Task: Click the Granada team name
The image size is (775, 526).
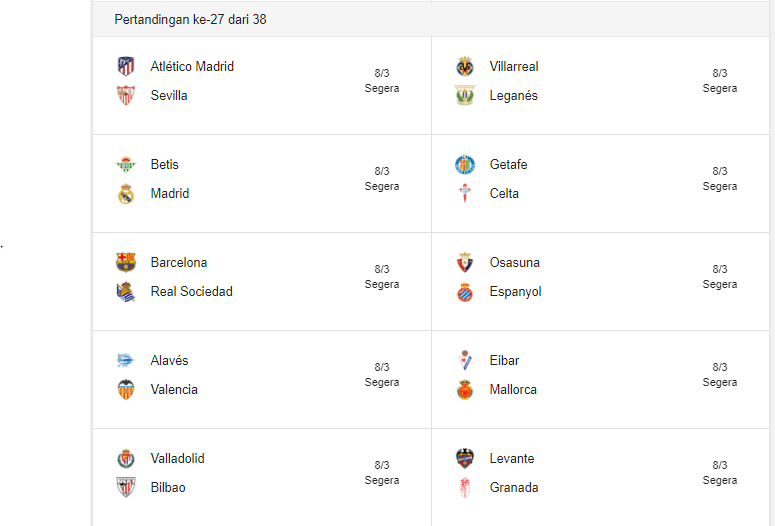Action: tap(514, 488)
